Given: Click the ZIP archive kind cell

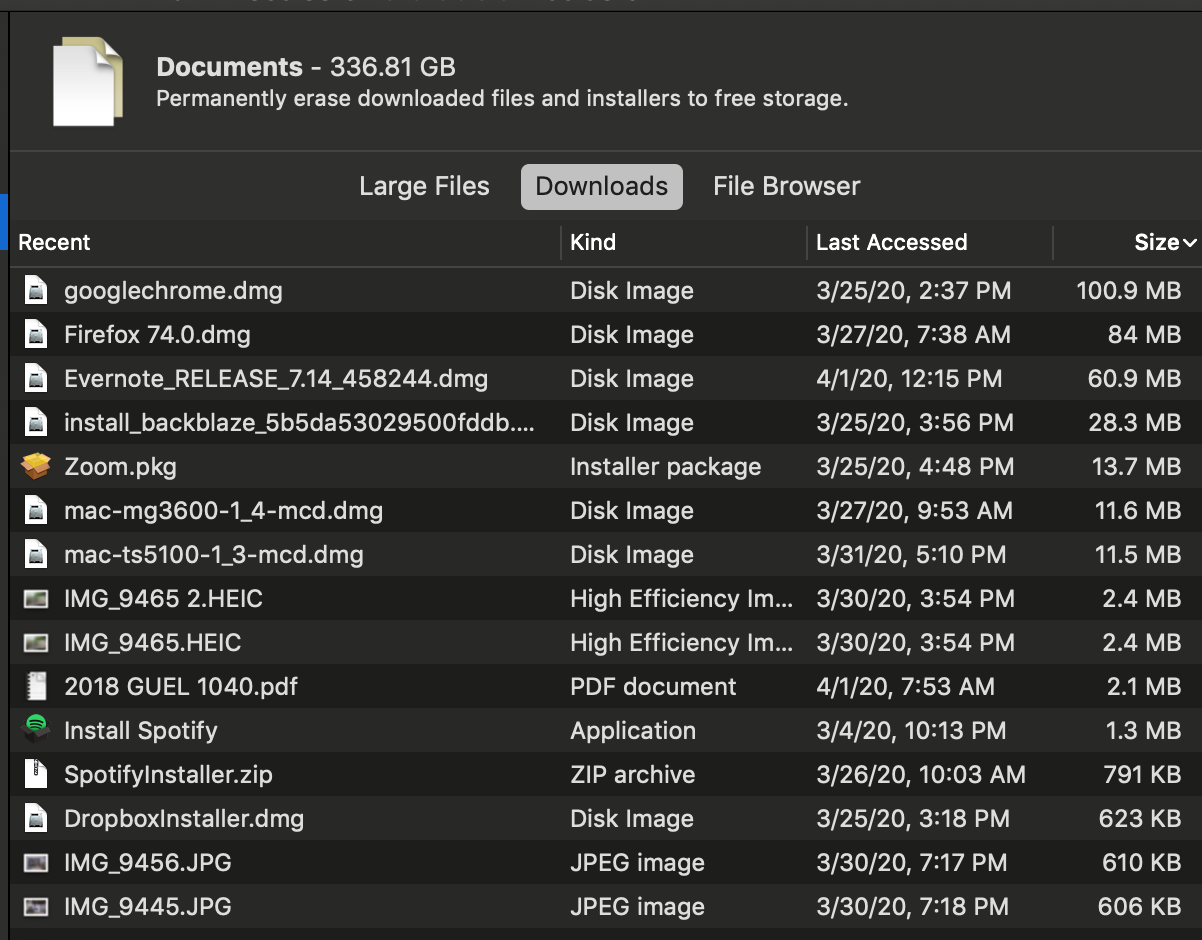Looking at the screenshot, I should pyautogui.click(x=632, y=775).
